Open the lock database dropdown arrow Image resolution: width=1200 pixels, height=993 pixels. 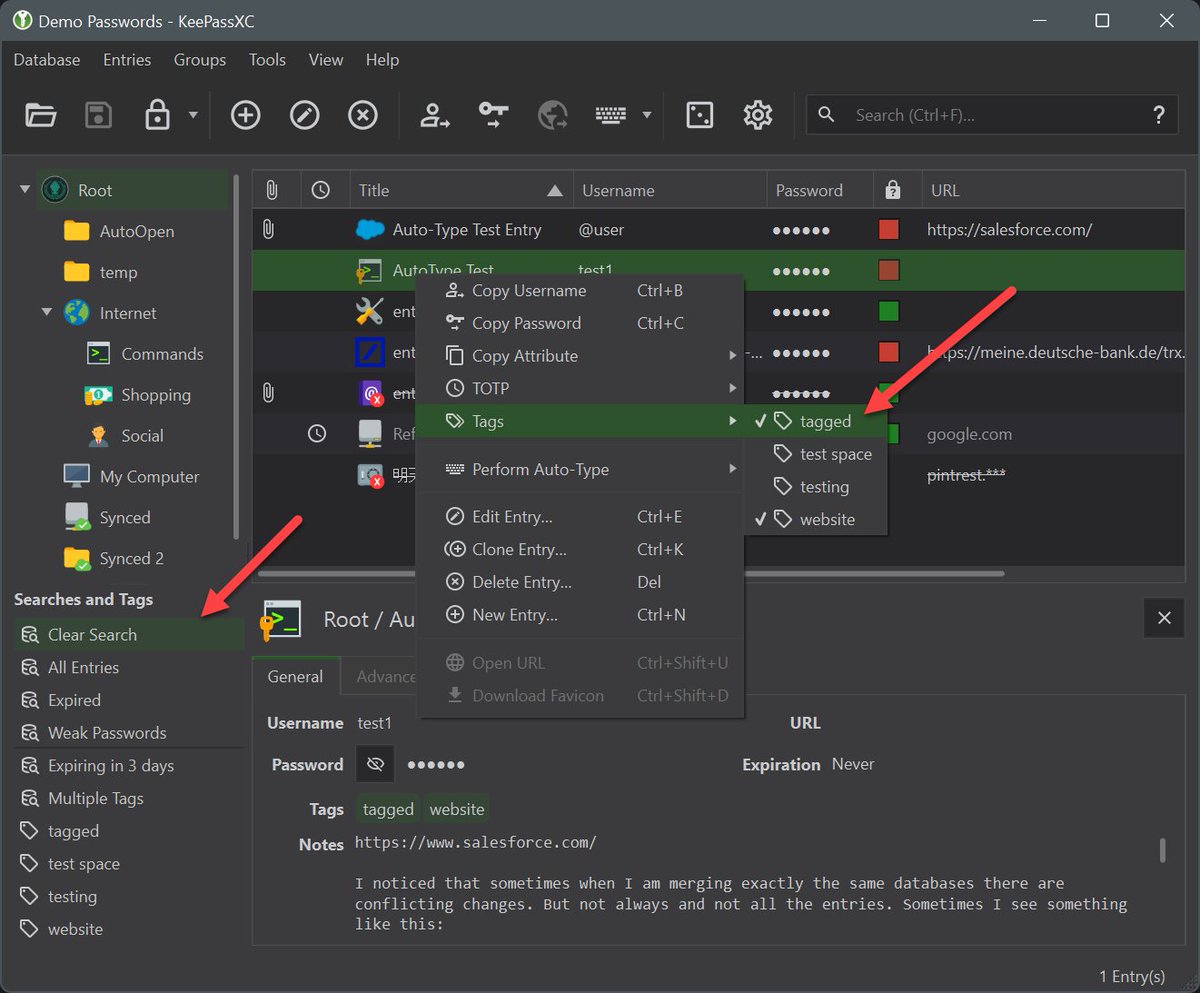coord(193,115)
